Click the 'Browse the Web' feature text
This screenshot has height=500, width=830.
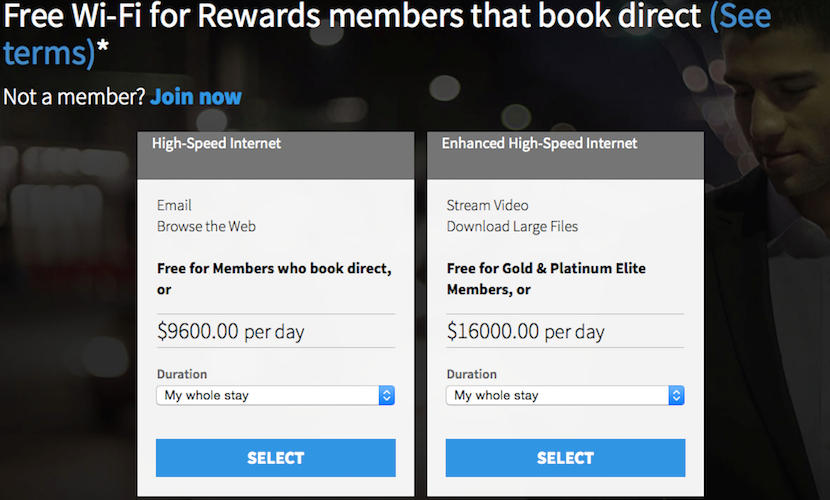(206, 226)
